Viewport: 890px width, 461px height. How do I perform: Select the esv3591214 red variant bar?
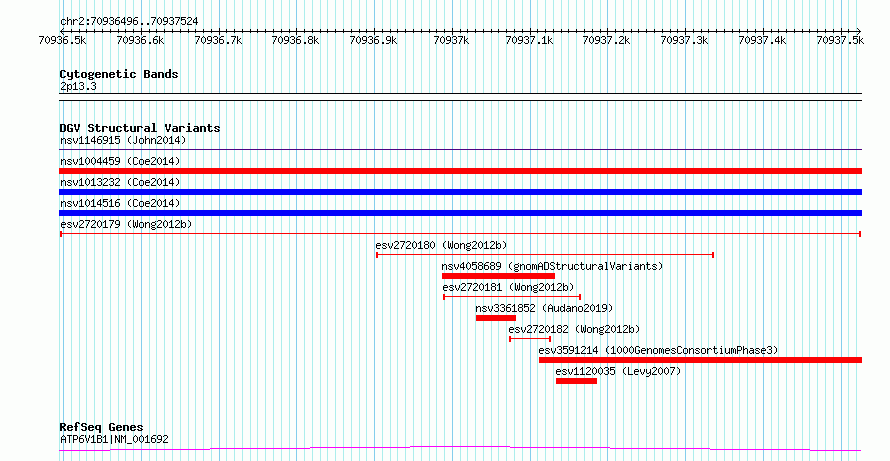click(700, 360)
